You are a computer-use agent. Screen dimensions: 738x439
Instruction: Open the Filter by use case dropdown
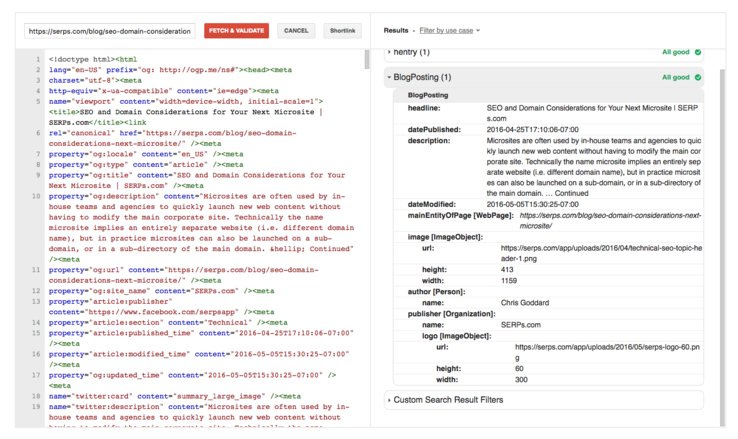(449, 31)
